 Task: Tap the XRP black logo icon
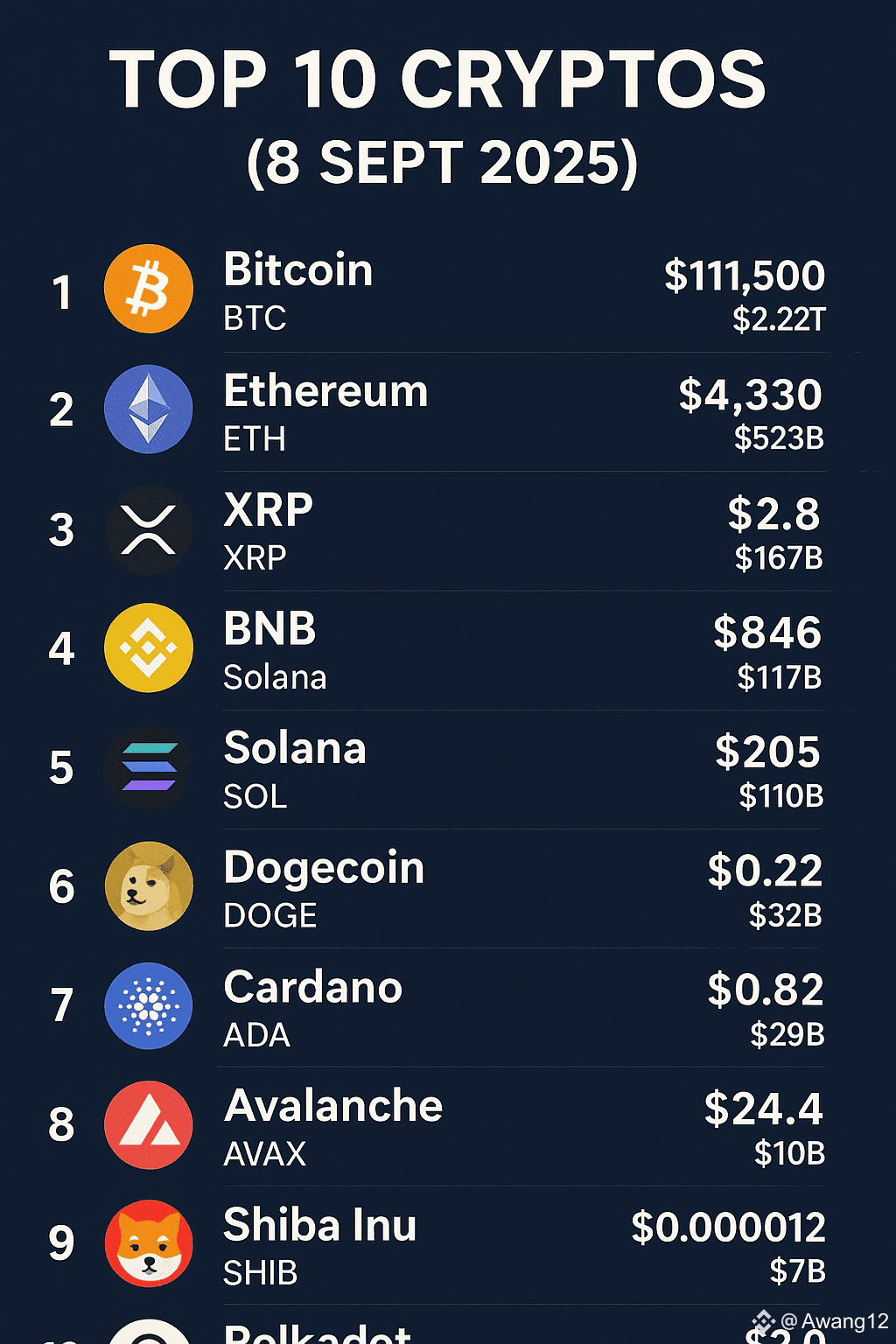(149, 529)
